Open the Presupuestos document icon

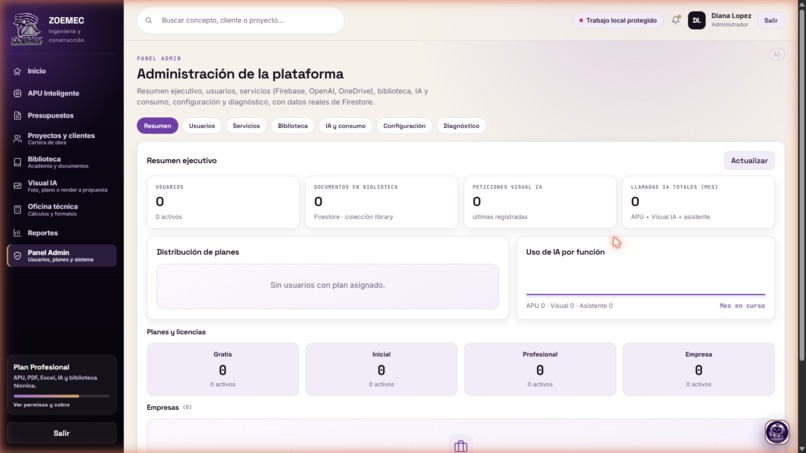(x=17, y=116)
